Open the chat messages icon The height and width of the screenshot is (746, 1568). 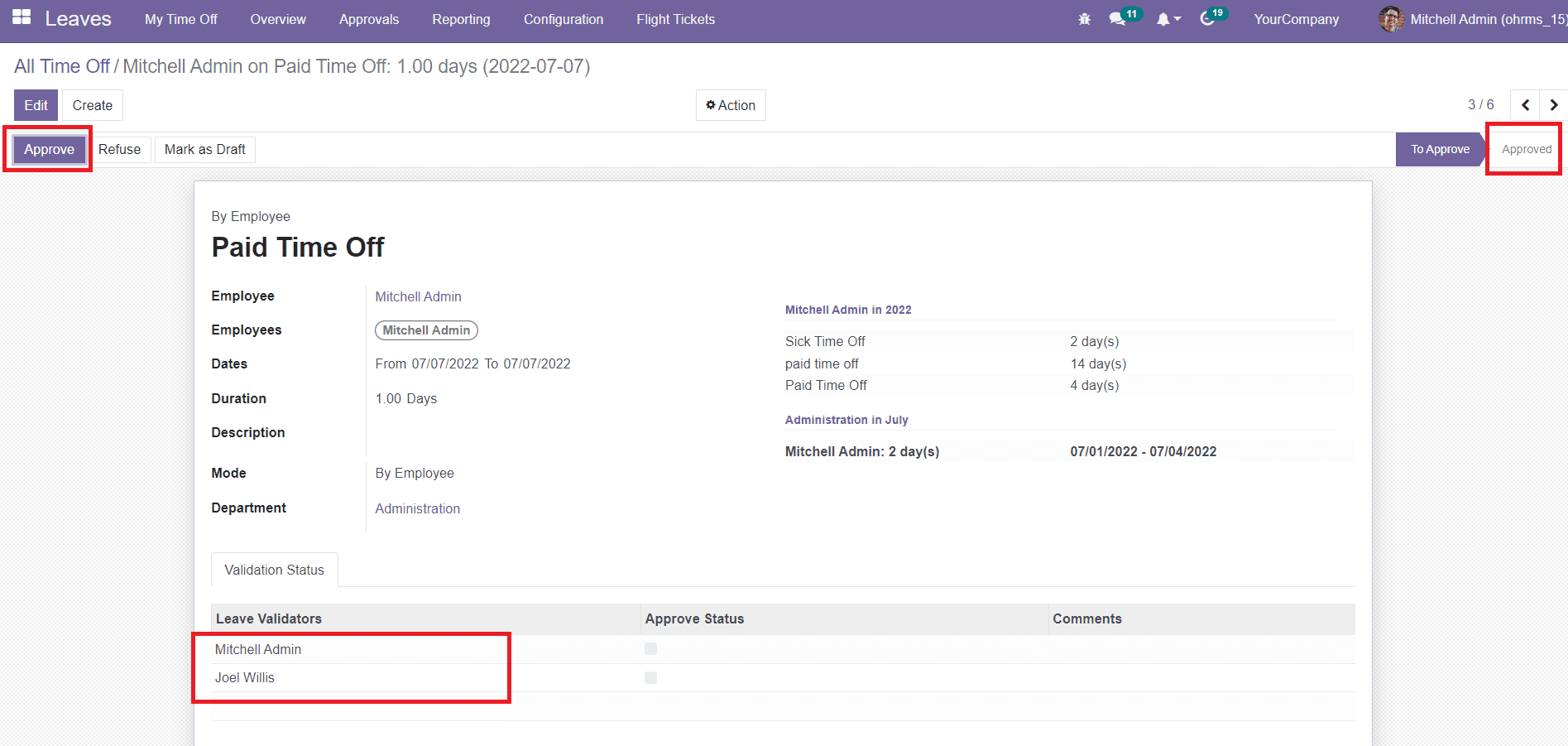click(1118, 19)
